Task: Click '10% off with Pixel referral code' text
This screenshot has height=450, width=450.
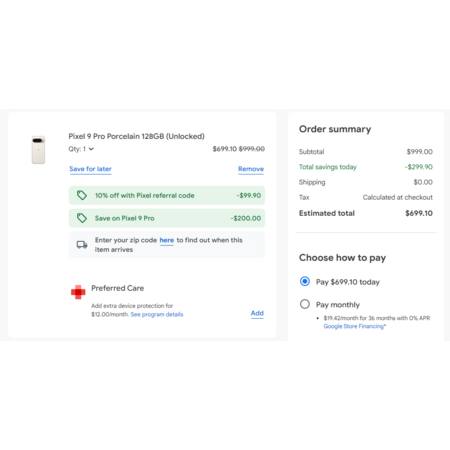Action: tap(145, 195)
